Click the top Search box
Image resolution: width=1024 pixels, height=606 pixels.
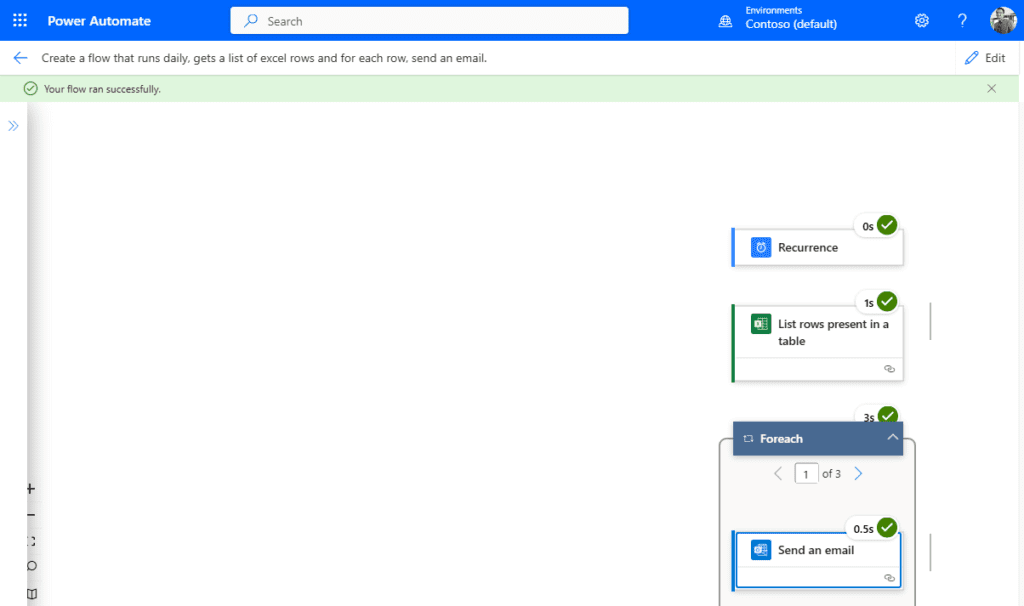pyautogui.click(x=429, y=21)
